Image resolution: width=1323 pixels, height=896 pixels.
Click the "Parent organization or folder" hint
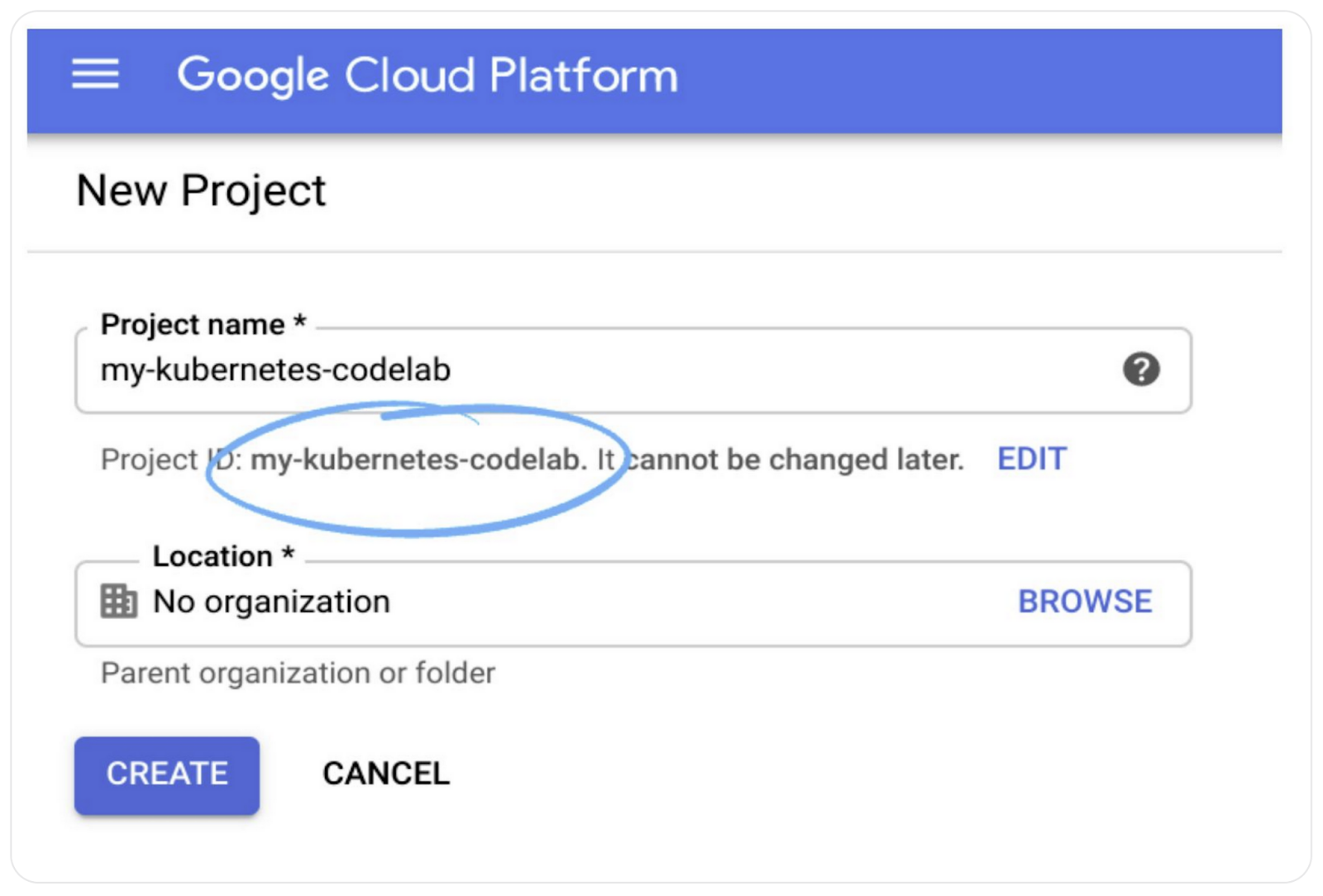tap(298, 673)
